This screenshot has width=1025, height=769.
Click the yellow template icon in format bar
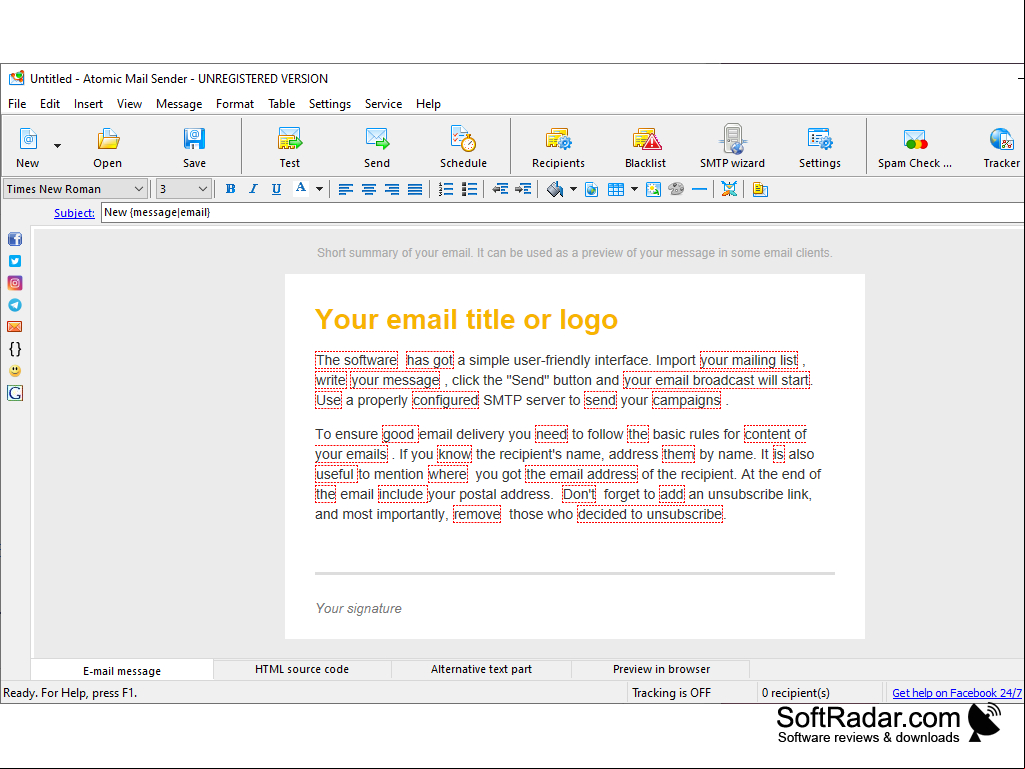point(760,190)
